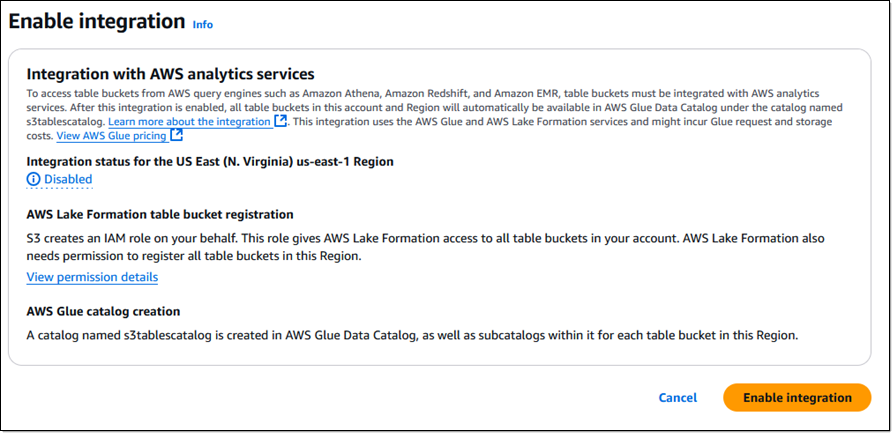The width and height of the screenshot is (894, 435).
Task: Click external-link icon after Learn more link
Action: [x=280, y=121]
